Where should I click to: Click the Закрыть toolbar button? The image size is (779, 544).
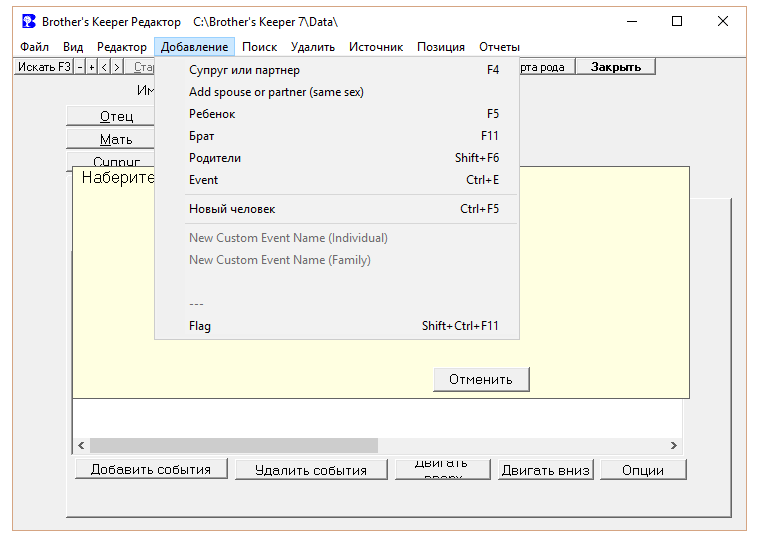[x=616, y=67]
